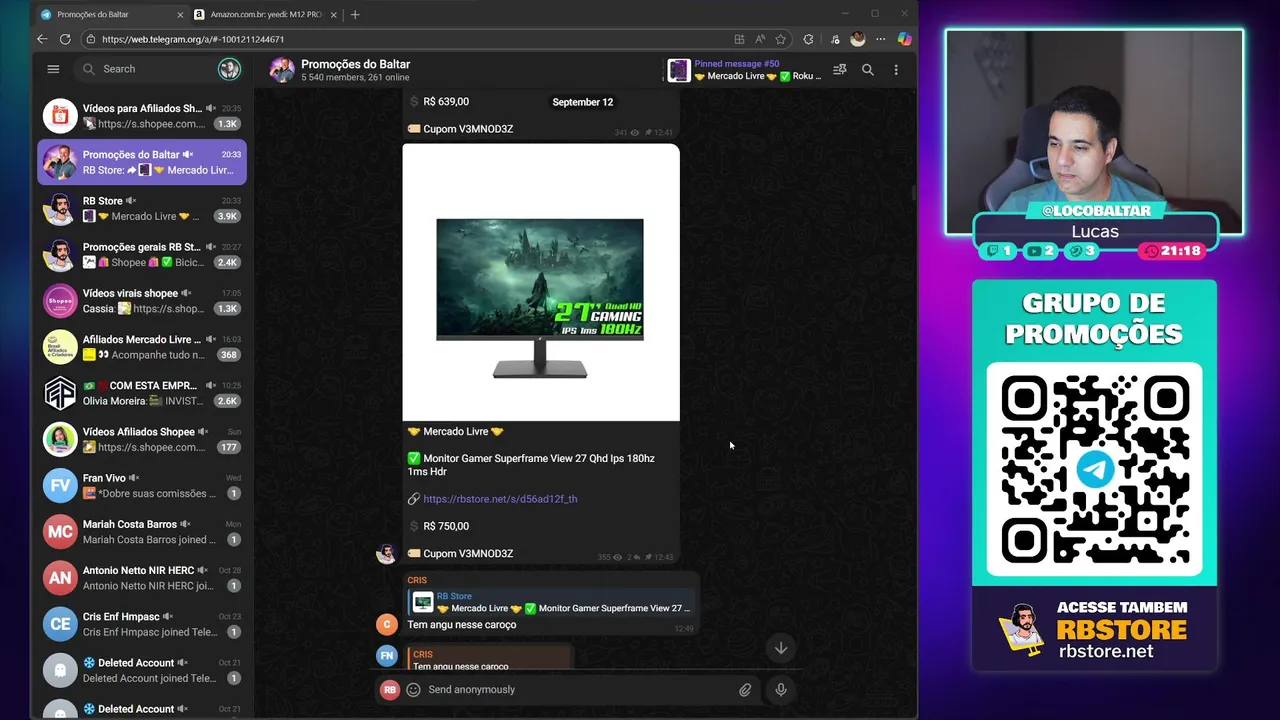The width and height of the screenshot is (1280, 720).
Task: Click the ghost avatar of Deleted Account
Action: tap(60, 670)
